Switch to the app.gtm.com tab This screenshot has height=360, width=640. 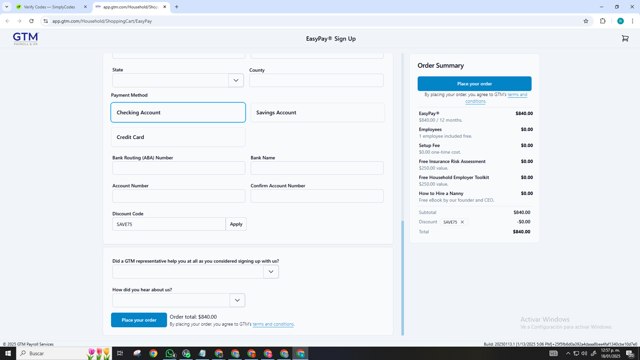130,7
